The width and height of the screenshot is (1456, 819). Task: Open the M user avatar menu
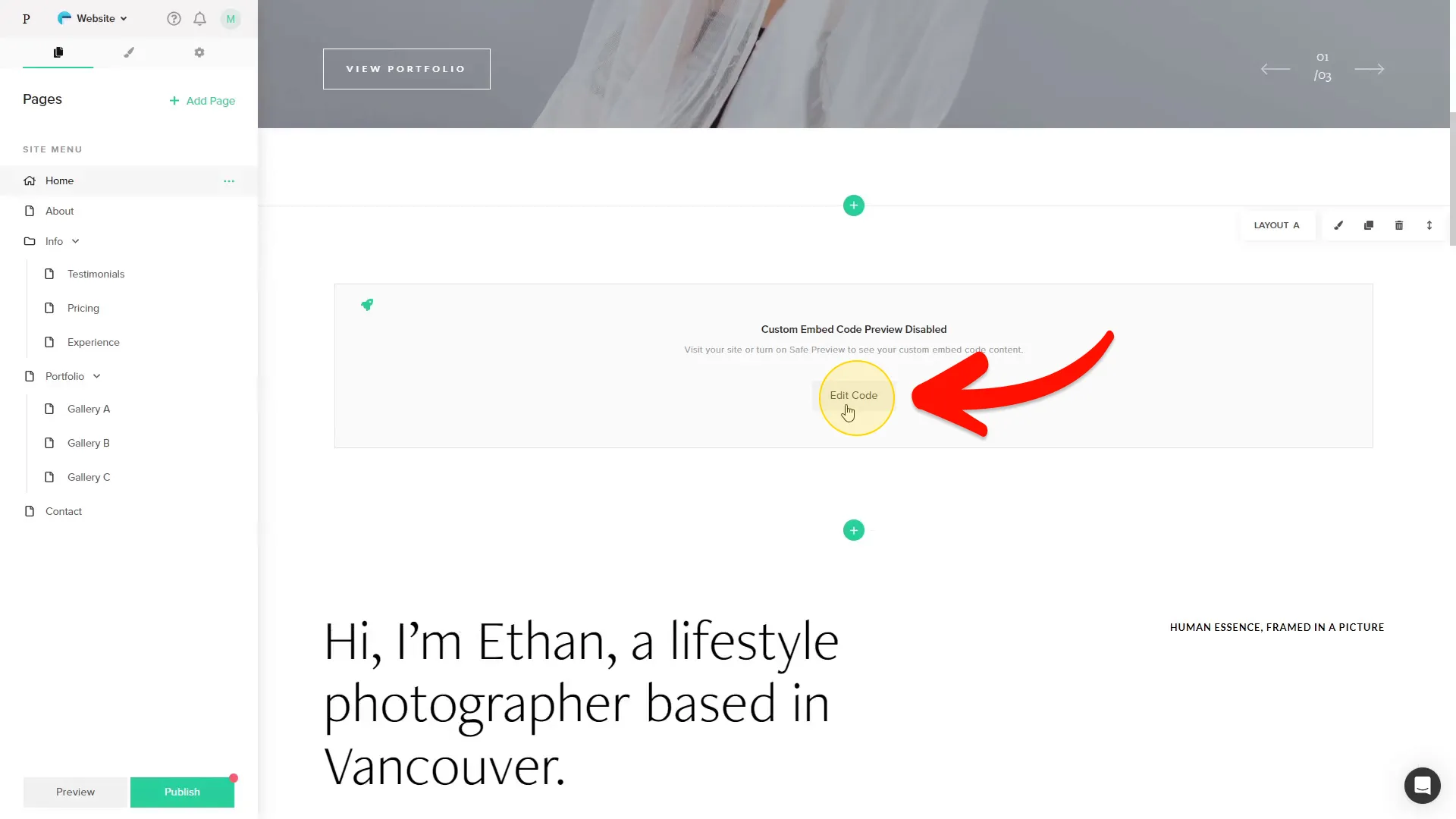pyautogui.click(x=231, y=19)
